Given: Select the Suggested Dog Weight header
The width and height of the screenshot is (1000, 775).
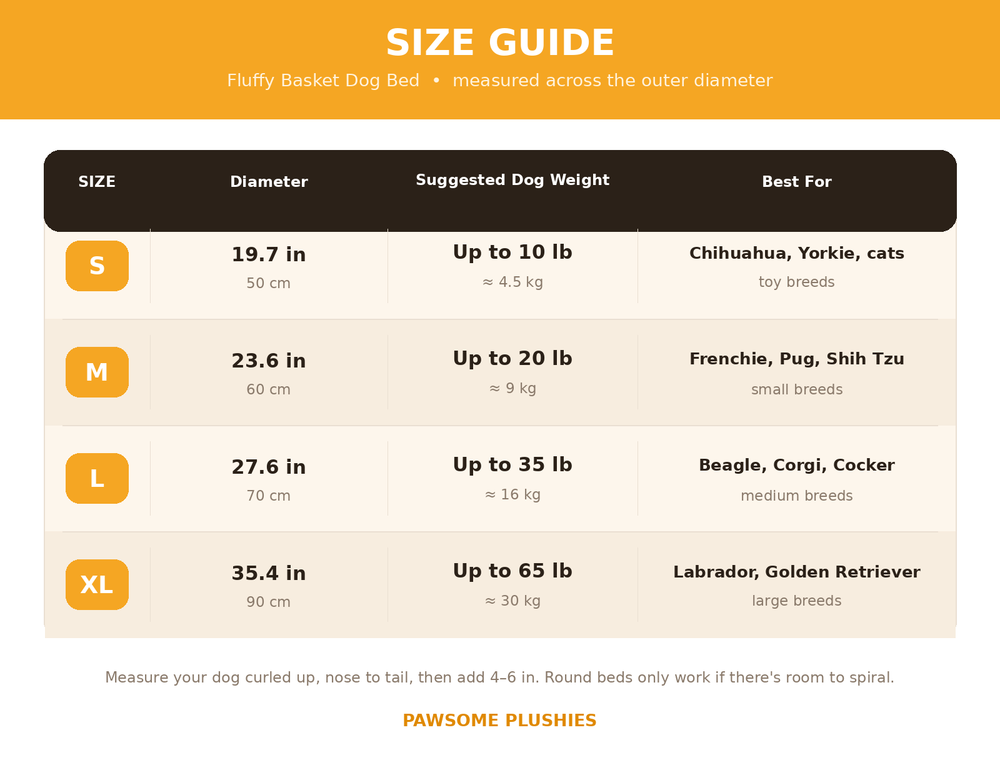Looking at the screenshot, I should click(x=513, y=180).
